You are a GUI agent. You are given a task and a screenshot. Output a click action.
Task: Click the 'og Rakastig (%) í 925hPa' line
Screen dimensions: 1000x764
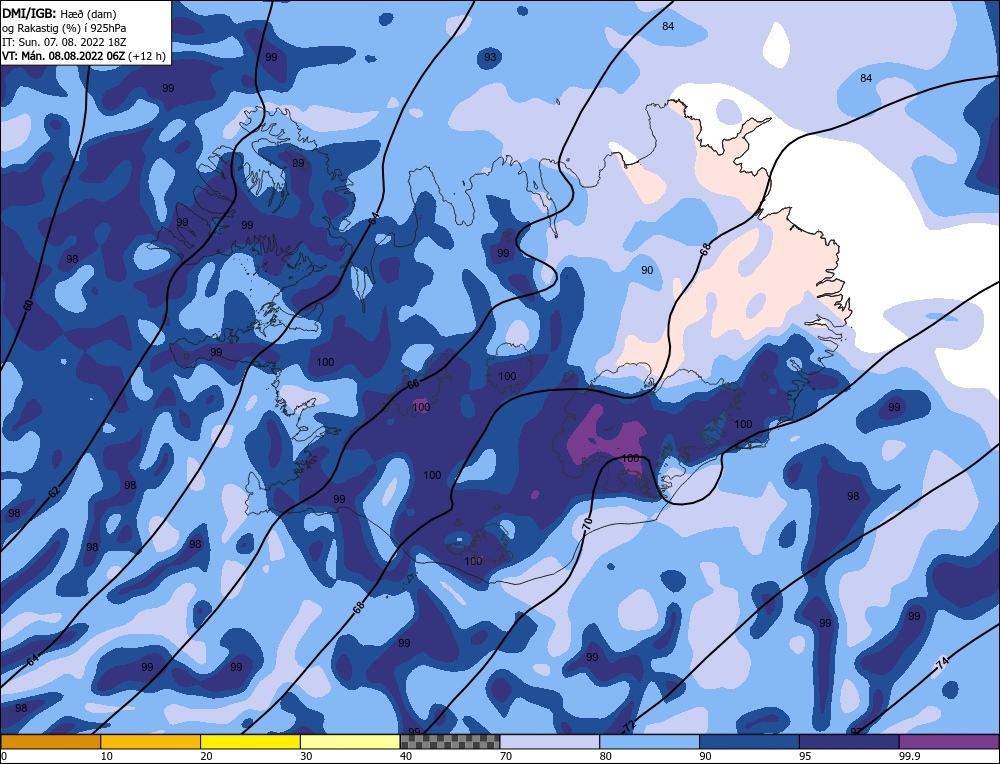pyautogui.click(x=64, y=28)
